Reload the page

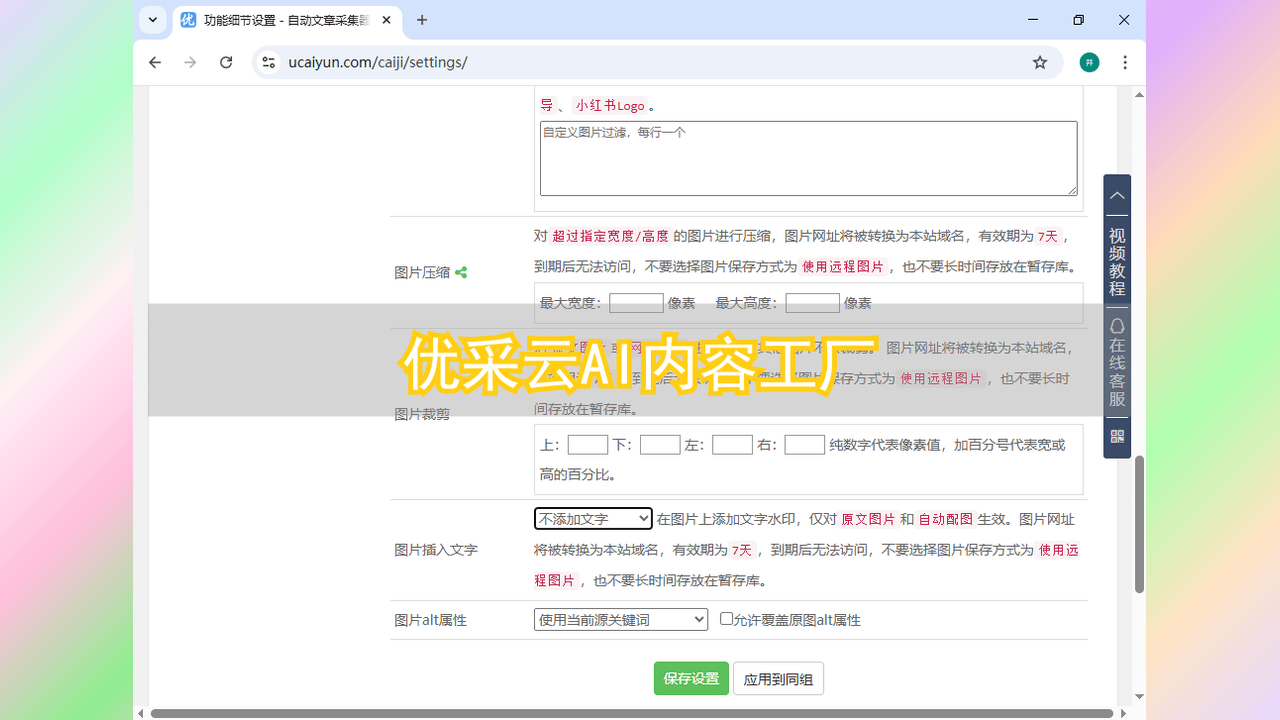(x=226, y=62)
